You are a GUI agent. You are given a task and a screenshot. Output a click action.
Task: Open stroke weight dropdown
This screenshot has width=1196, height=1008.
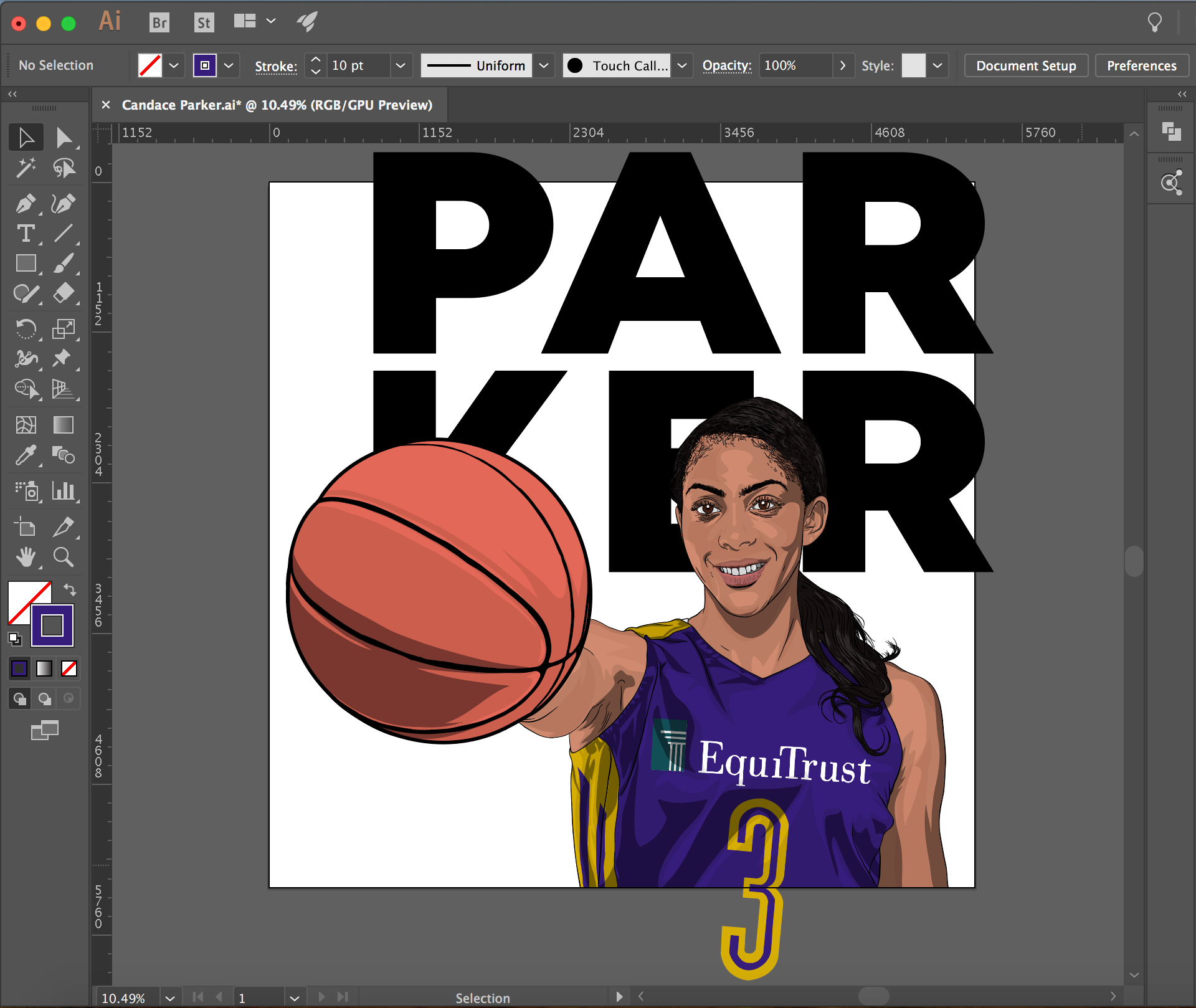tap(401, 65)
